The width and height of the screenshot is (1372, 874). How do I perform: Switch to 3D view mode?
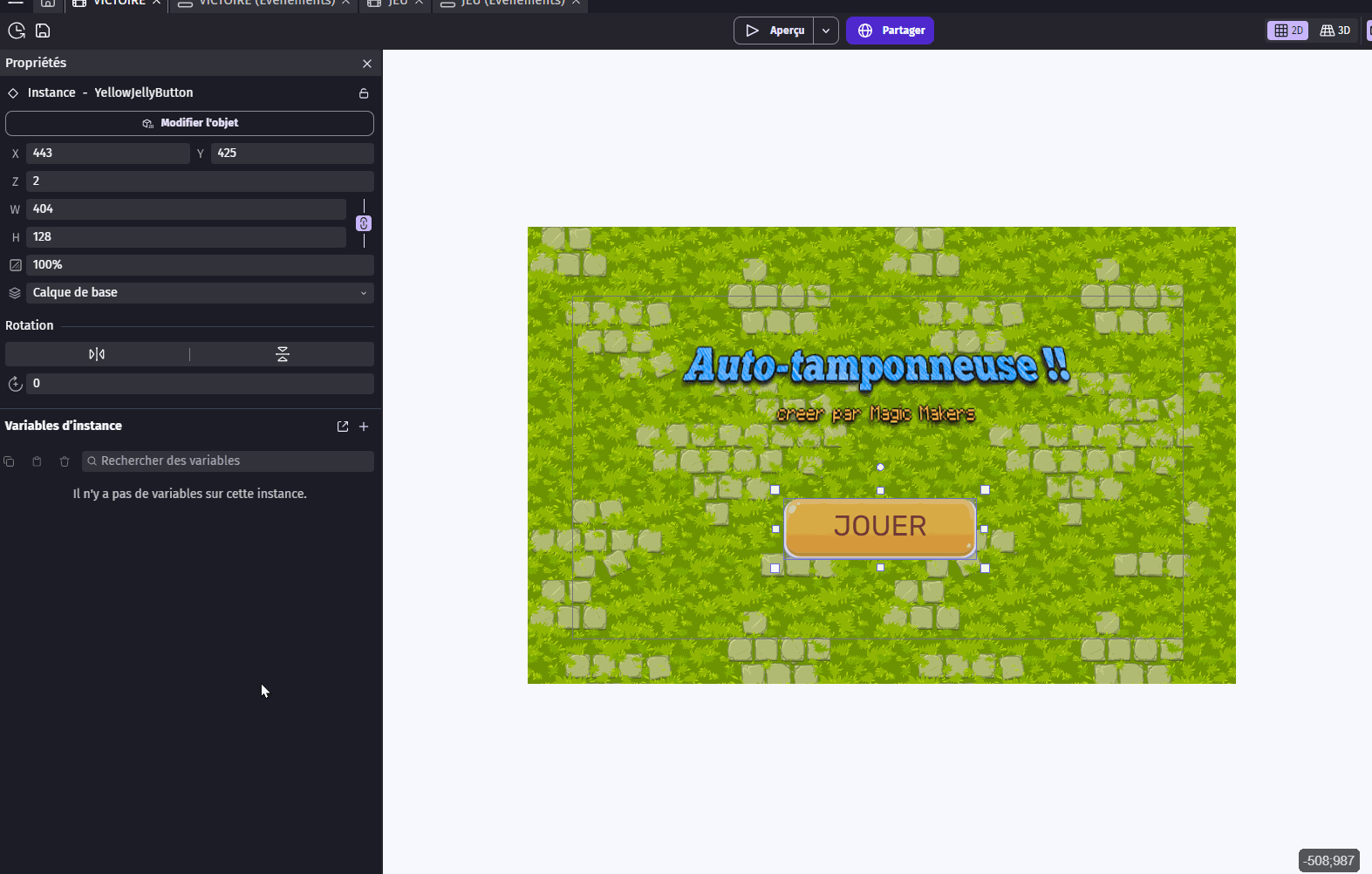(1334, 31)
